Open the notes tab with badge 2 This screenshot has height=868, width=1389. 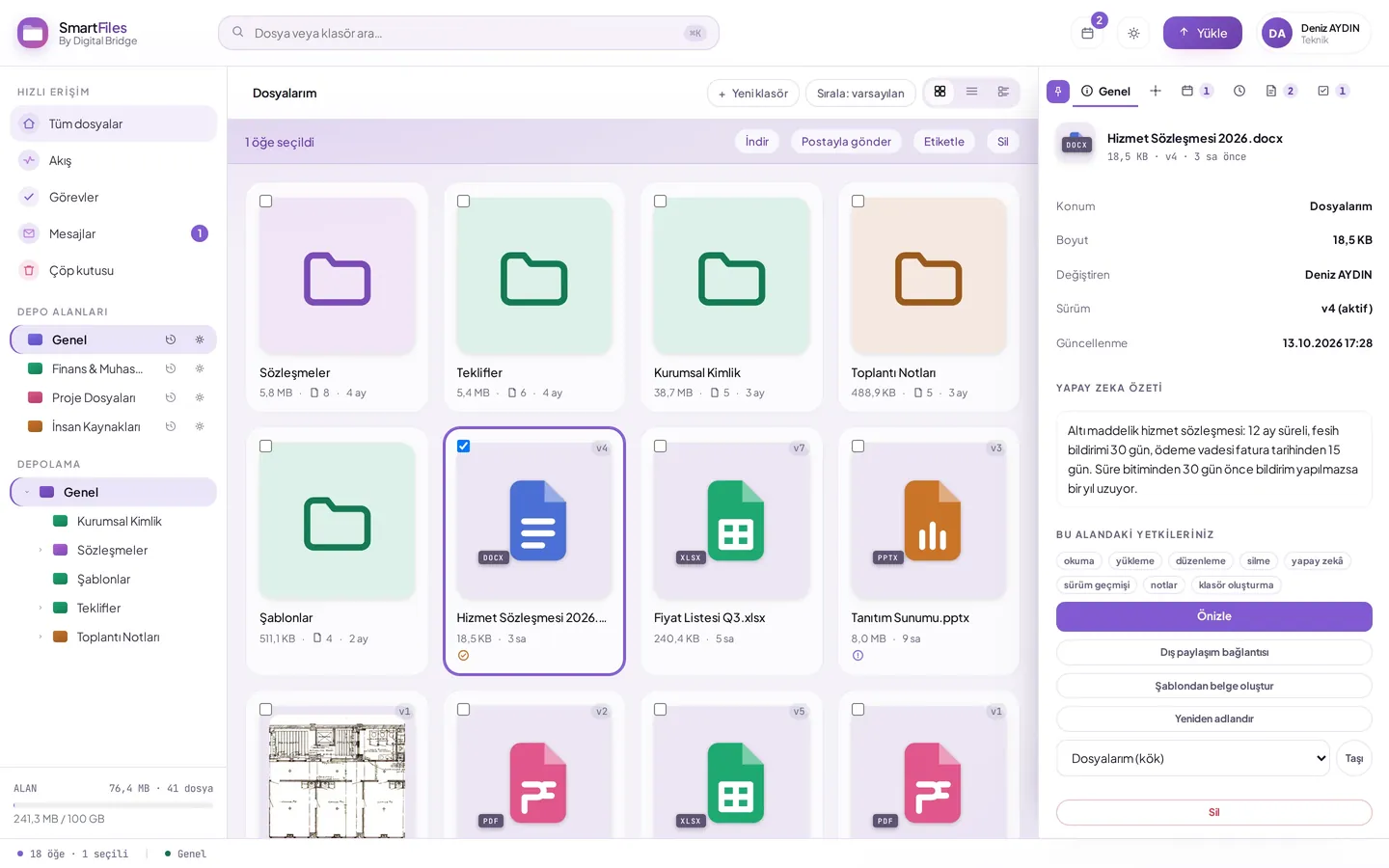(x=1281, y=91)
